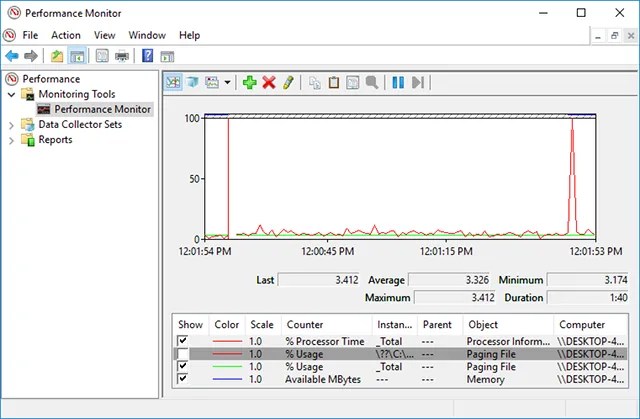Uncheck Show for _Total % Usage row
This screenshot has height=419, width=640.
coord(182,366)
